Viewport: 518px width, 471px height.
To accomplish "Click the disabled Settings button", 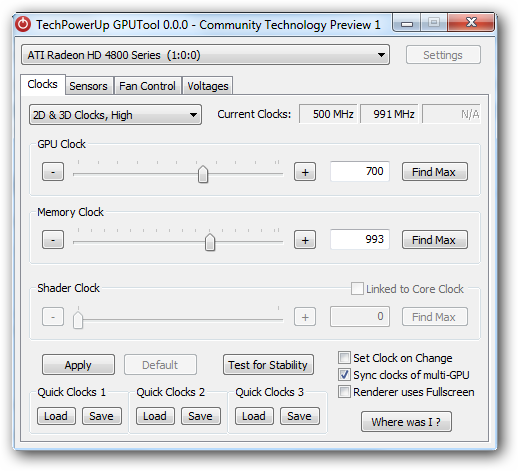I will (443, 55).
